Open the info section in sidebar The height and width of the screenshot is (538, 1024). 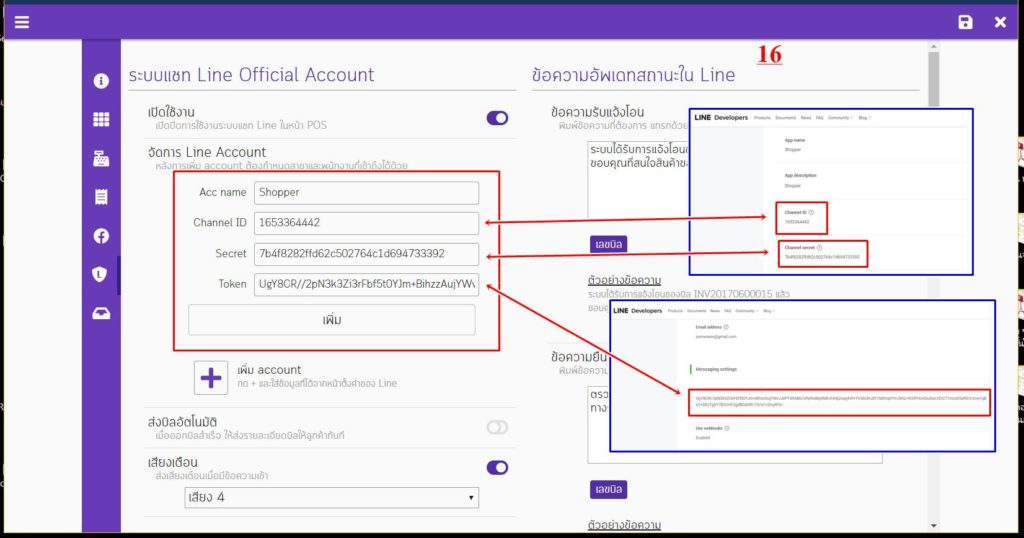click(101, 80)
